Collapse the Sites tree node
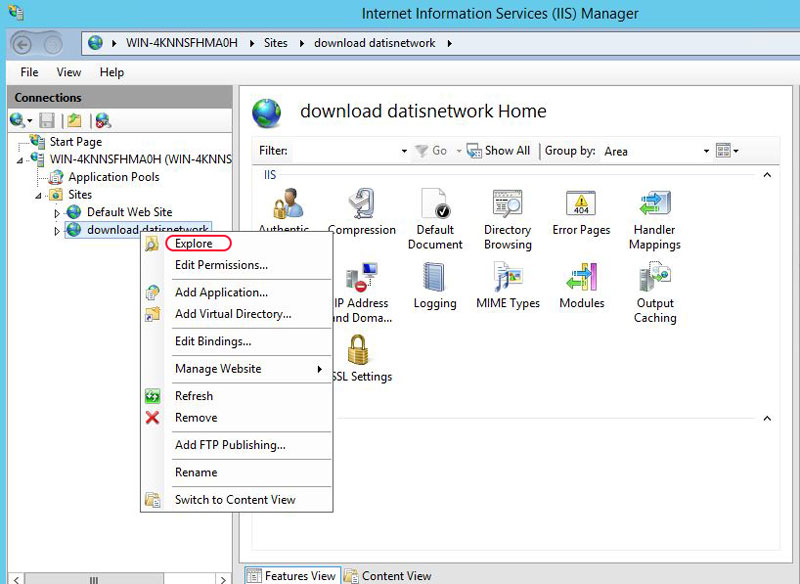Screen dimensions: 800x584 pyautogui.click(x=38, y=195)
